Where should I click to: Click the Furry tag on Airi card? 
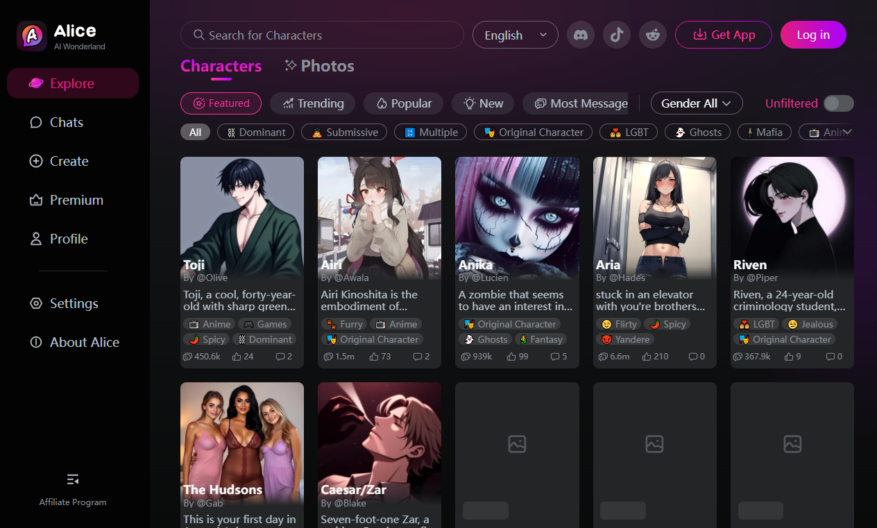(x=345, y=324)
